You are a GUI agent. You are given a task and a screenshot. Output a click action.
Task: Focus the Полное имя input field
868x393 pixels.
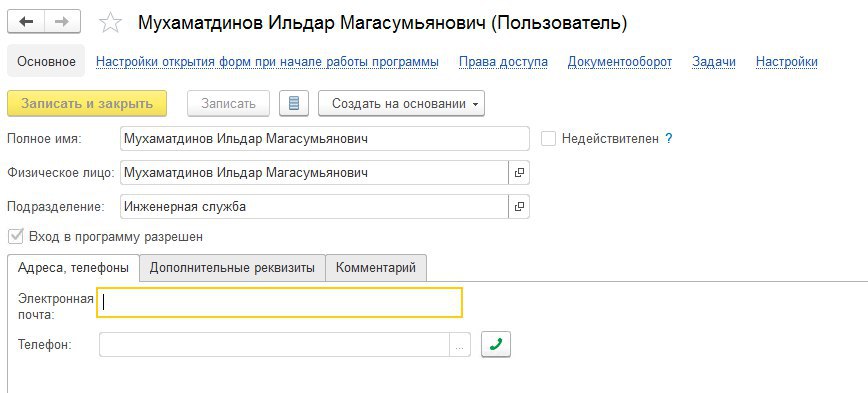[x=324, y=138]
